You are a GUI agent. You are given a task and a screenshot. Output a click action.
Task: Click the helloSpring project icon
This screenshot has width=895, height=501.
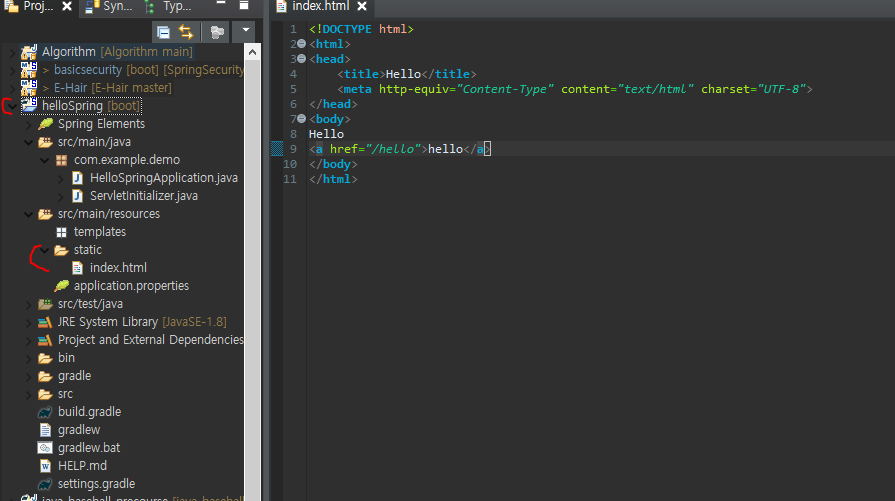(x=29, y=106)
